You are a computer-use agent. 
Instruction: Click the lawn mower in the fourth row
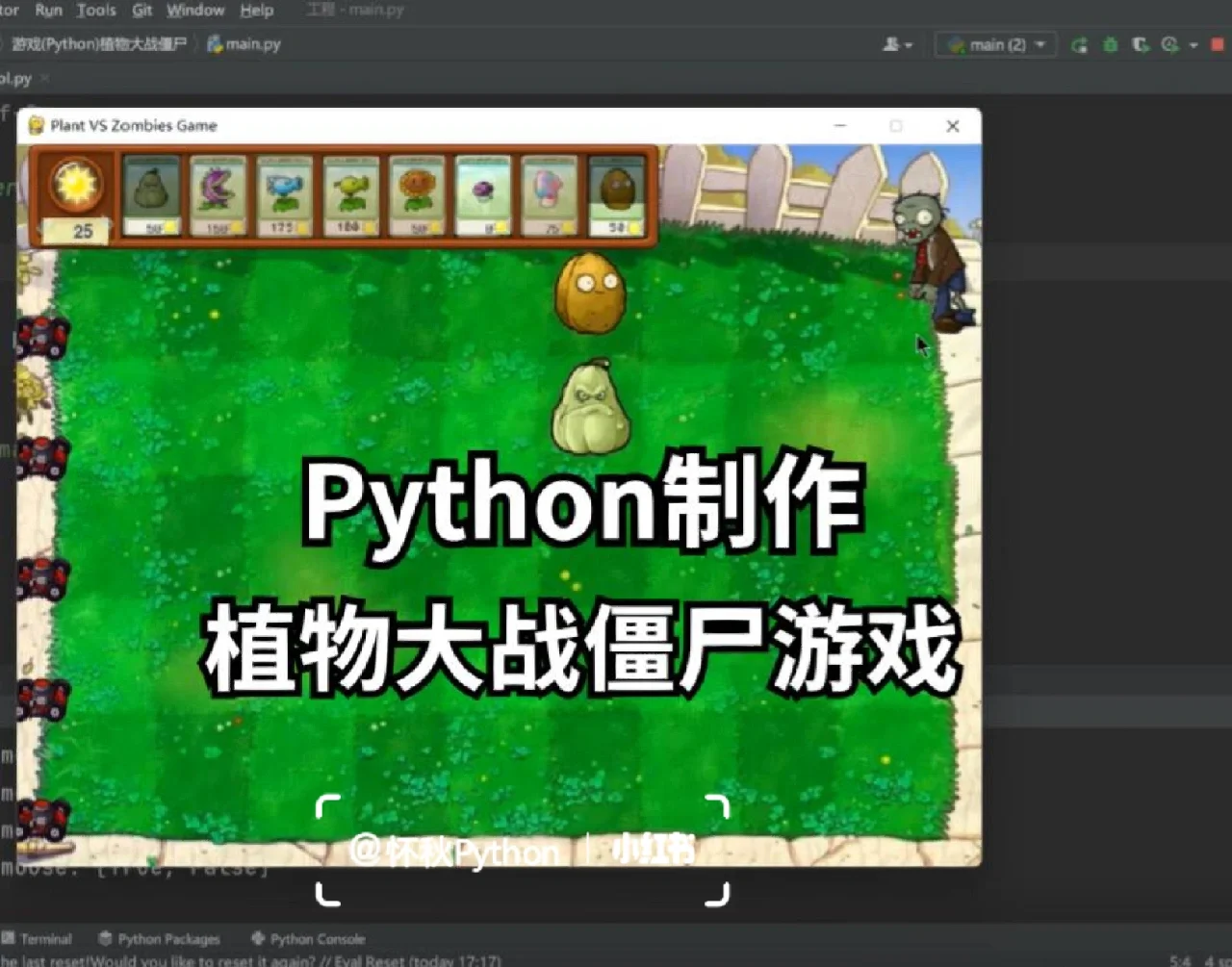coord(41,699)
